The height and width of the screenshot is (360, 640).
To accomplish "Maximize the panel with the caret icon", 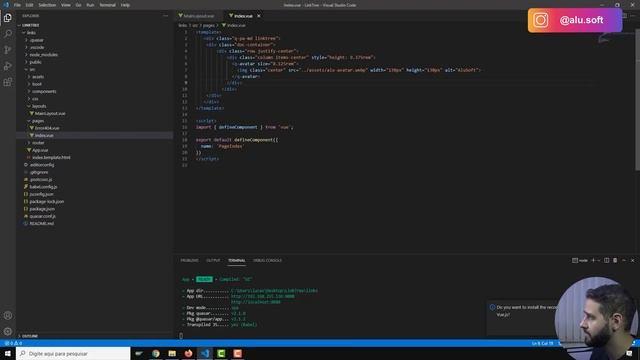I will pyautogui.click(x=624, y=260).
